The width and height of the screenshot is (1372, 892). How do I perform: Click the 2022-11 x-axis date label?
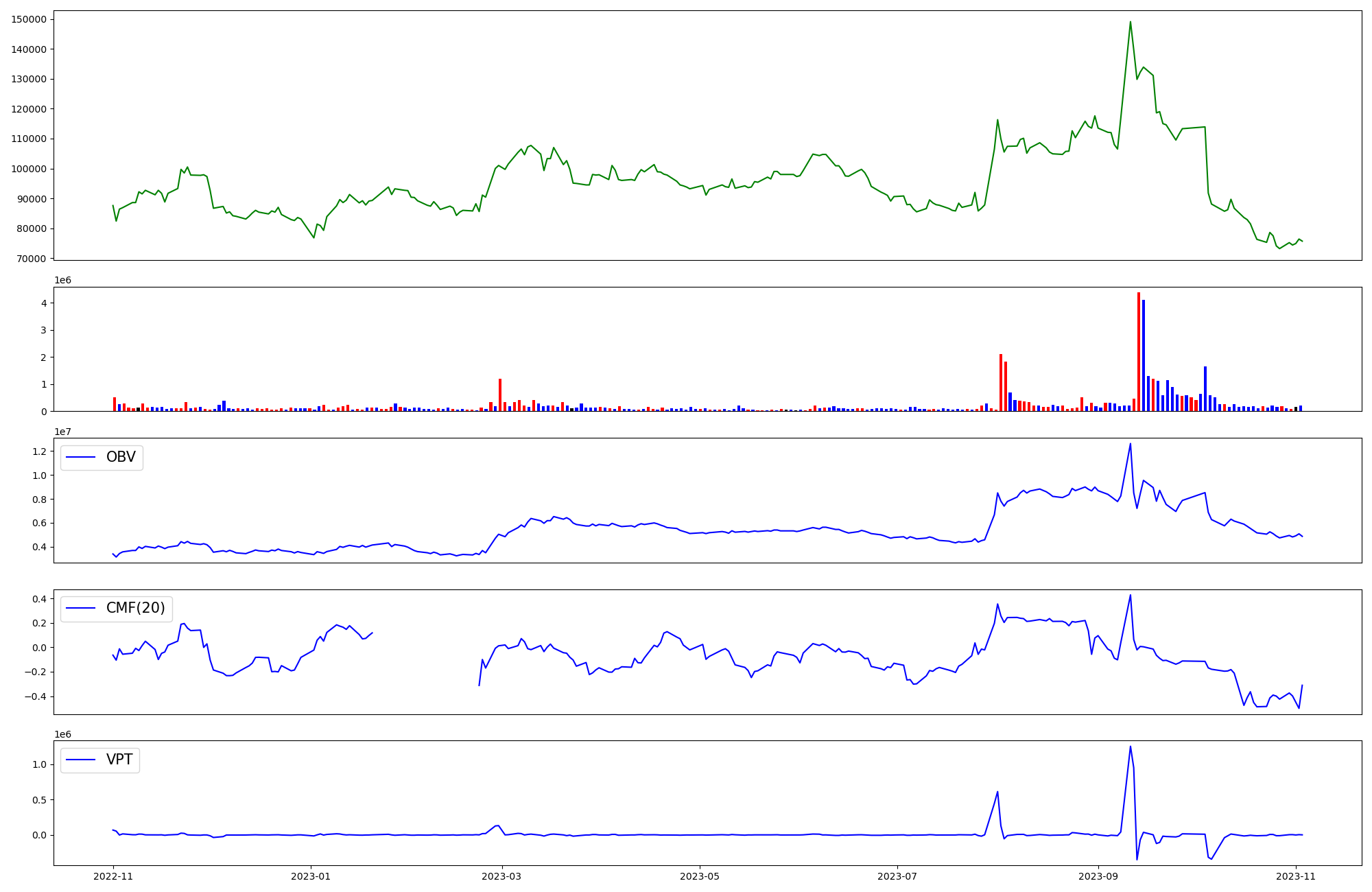(x=113, y=876)
